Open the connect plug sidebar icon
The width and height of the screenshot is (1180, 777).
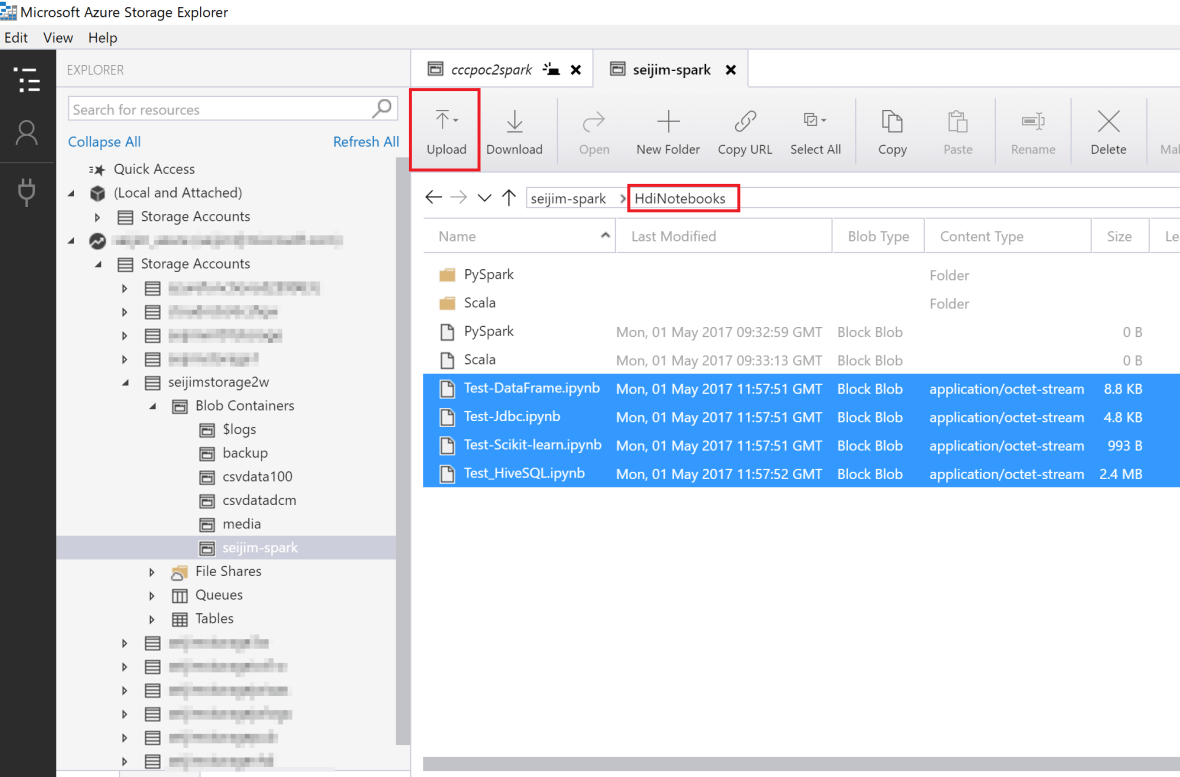pyautogui.click(x=28, y=192)
